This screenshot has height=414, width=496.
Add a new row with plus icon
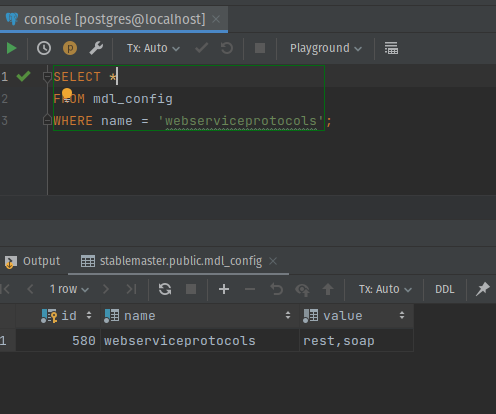[x=224, y=289]
